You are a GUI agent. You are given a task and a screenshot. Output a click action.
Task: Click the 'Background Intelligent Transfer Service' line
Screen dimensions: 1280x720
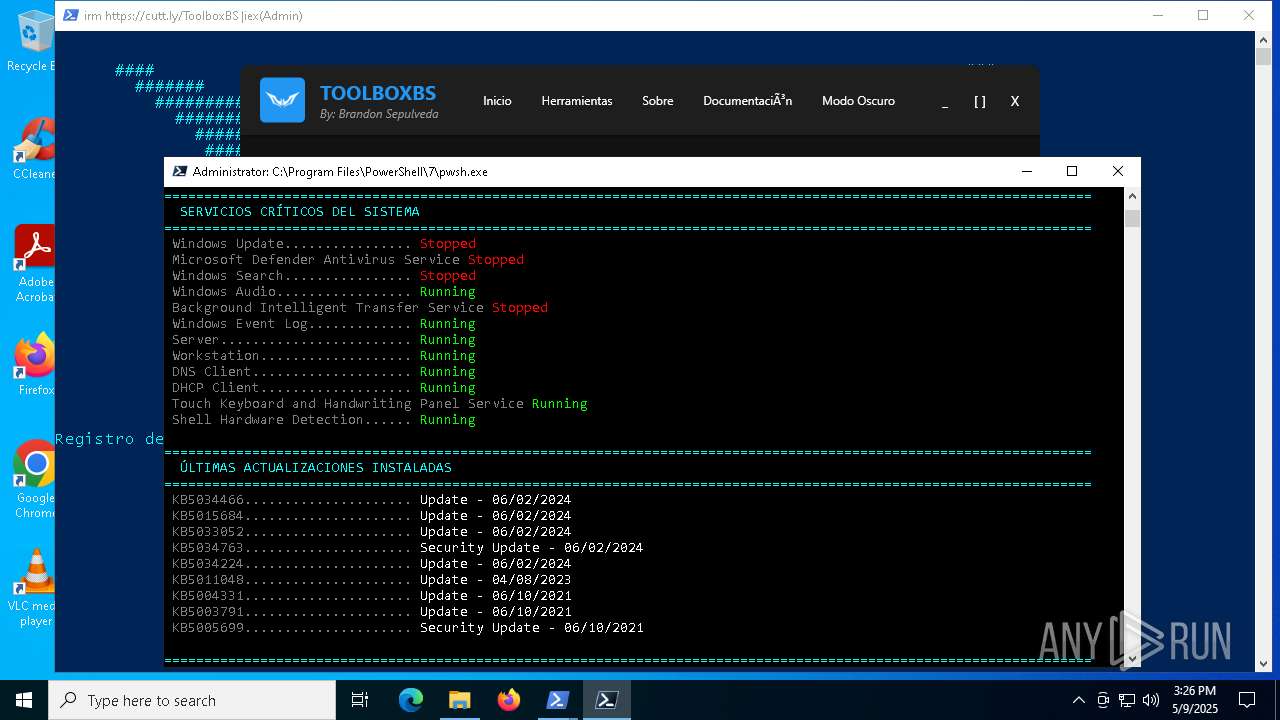coord(360,308)
